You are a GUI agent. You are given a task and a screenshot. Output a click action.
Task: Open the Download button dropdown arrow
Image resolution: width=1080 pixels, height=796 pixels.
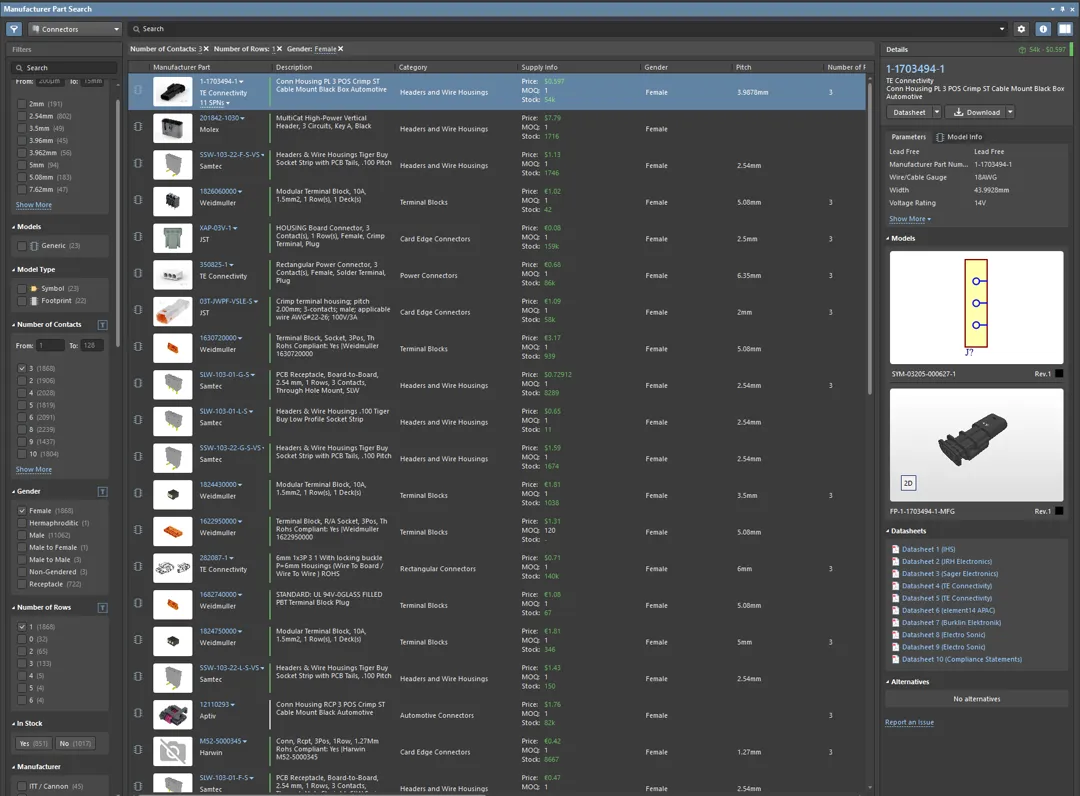(1010, 112)
